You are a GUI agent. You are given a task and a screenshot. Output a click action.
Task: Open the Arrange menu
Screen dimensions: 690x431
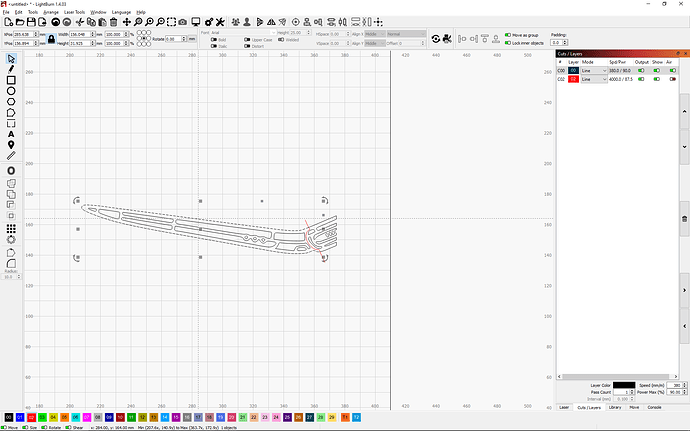point(51,12)
